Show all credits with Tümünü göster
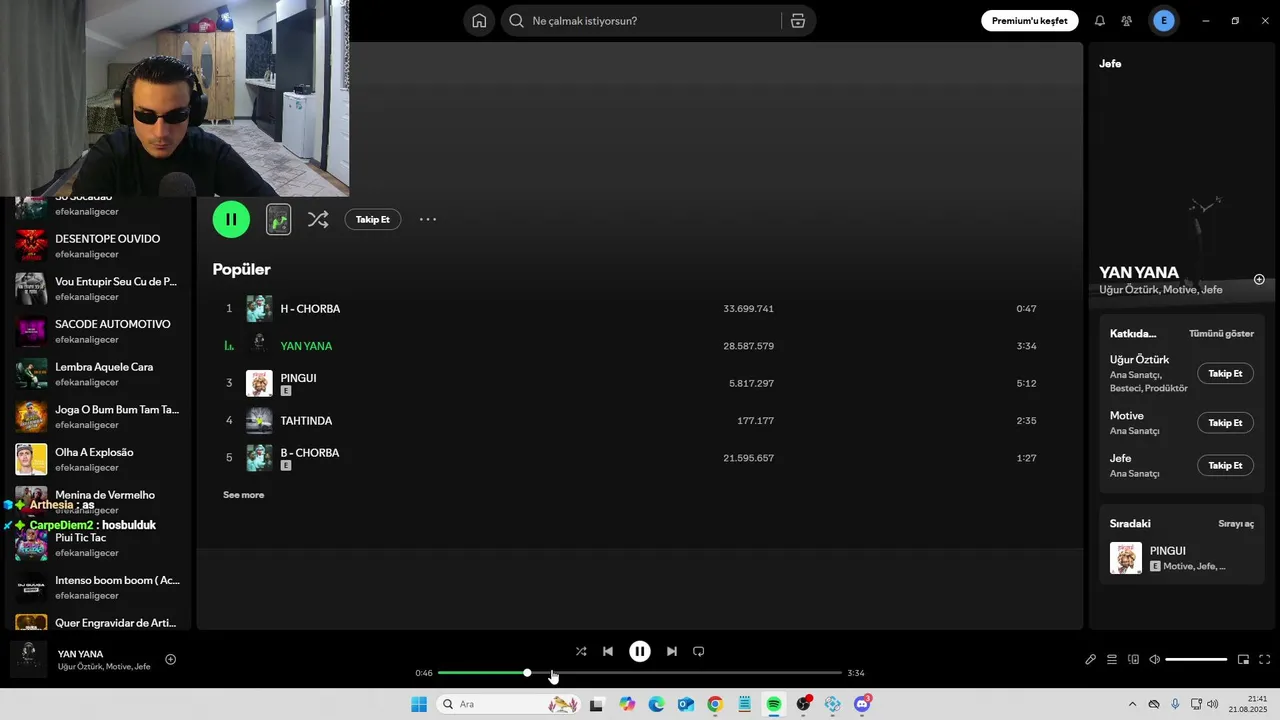Screen dimensions: 1280x720 (1221, 333)
